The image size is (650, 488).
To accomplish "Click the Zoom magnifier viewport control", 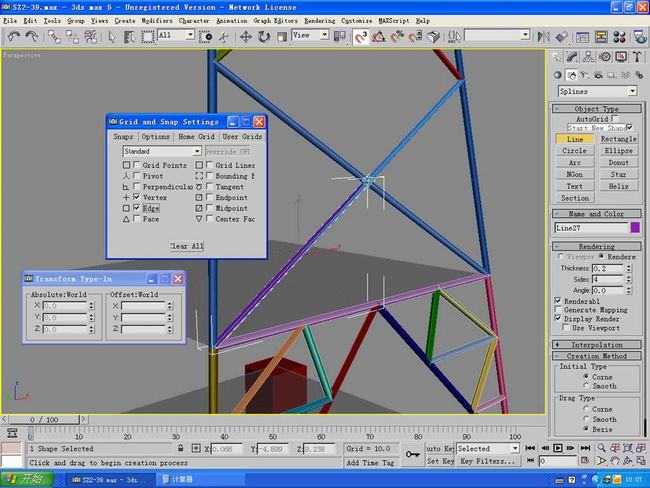I will click(601, 448).
